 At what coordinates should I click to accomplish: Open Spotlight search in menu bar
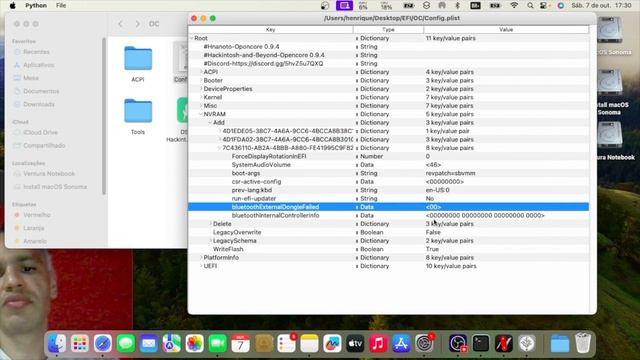(x=530, y=5)
